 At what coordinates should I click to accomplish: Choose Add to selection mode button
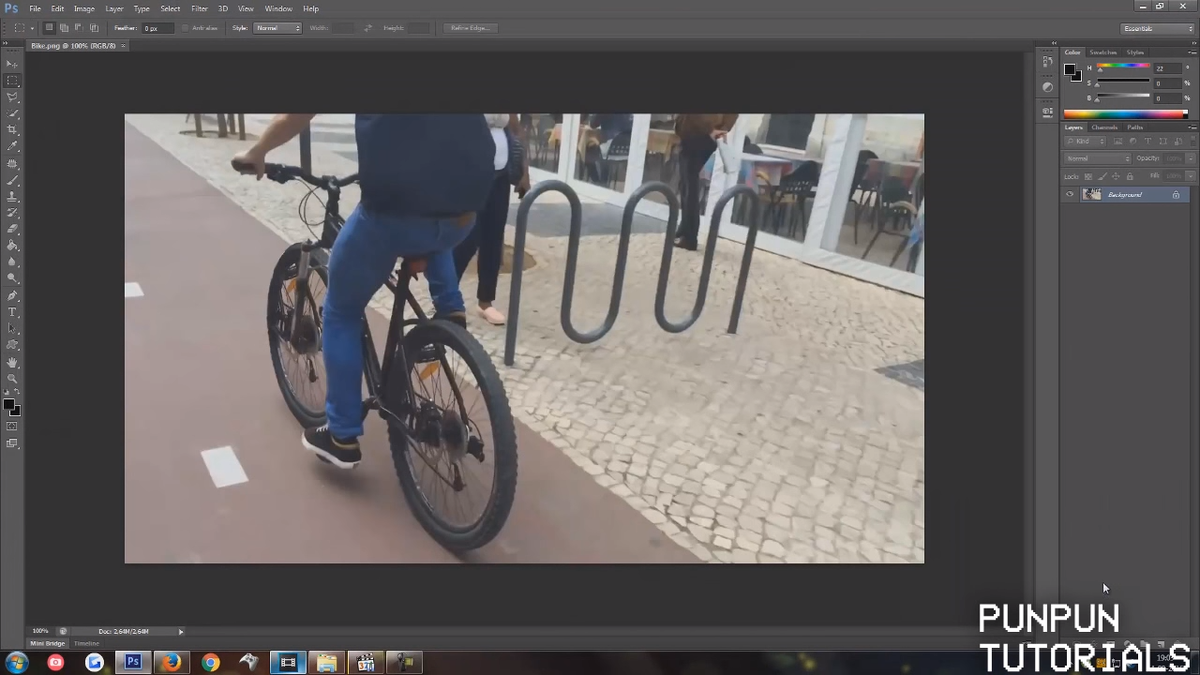64,28
